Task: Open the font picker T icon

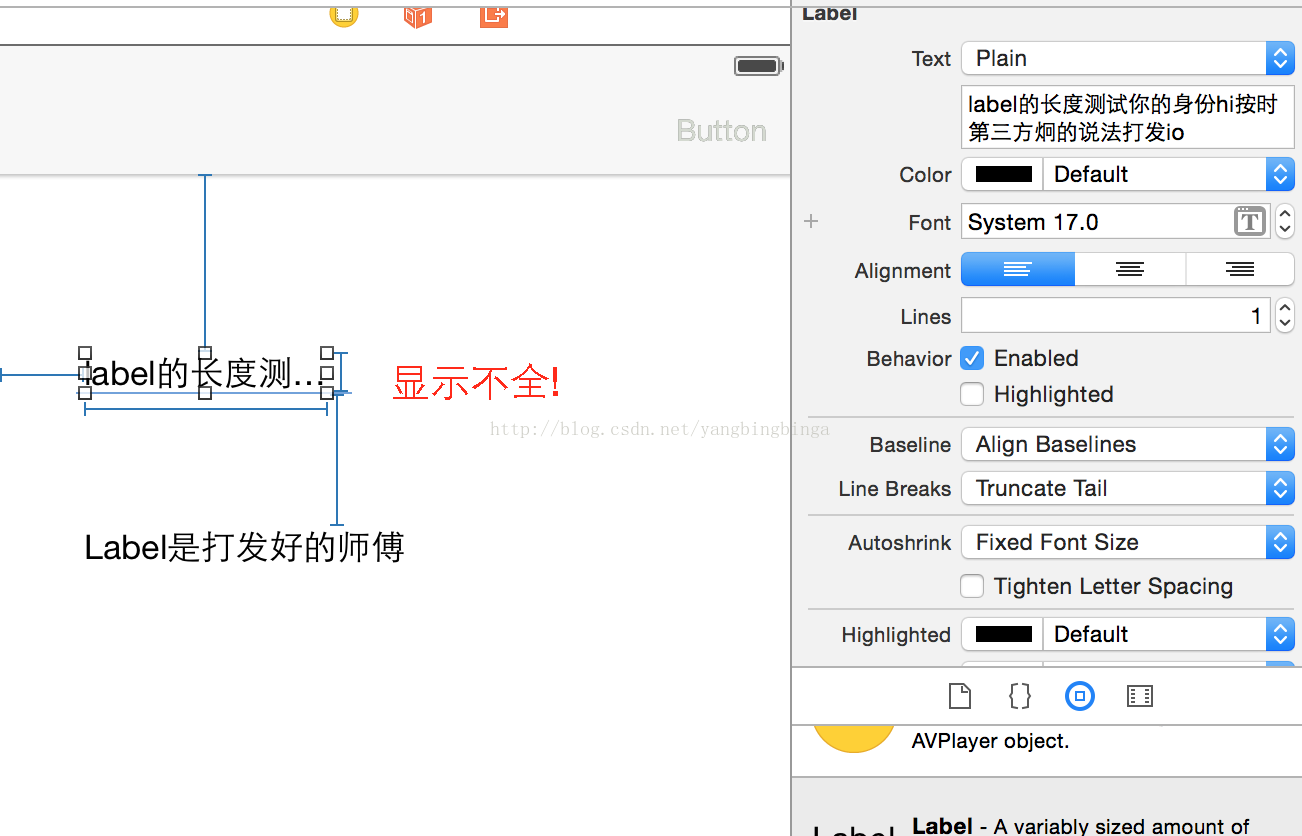Action: pos(1250,222)
